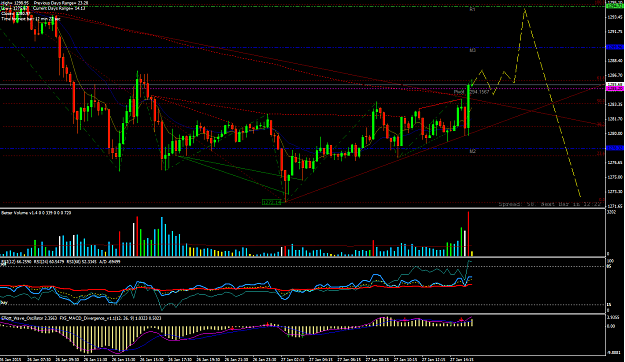Click the 'Time to next bar' countdown text
The width and height of the screenshot is (625, 362).
tap(31, 19)
